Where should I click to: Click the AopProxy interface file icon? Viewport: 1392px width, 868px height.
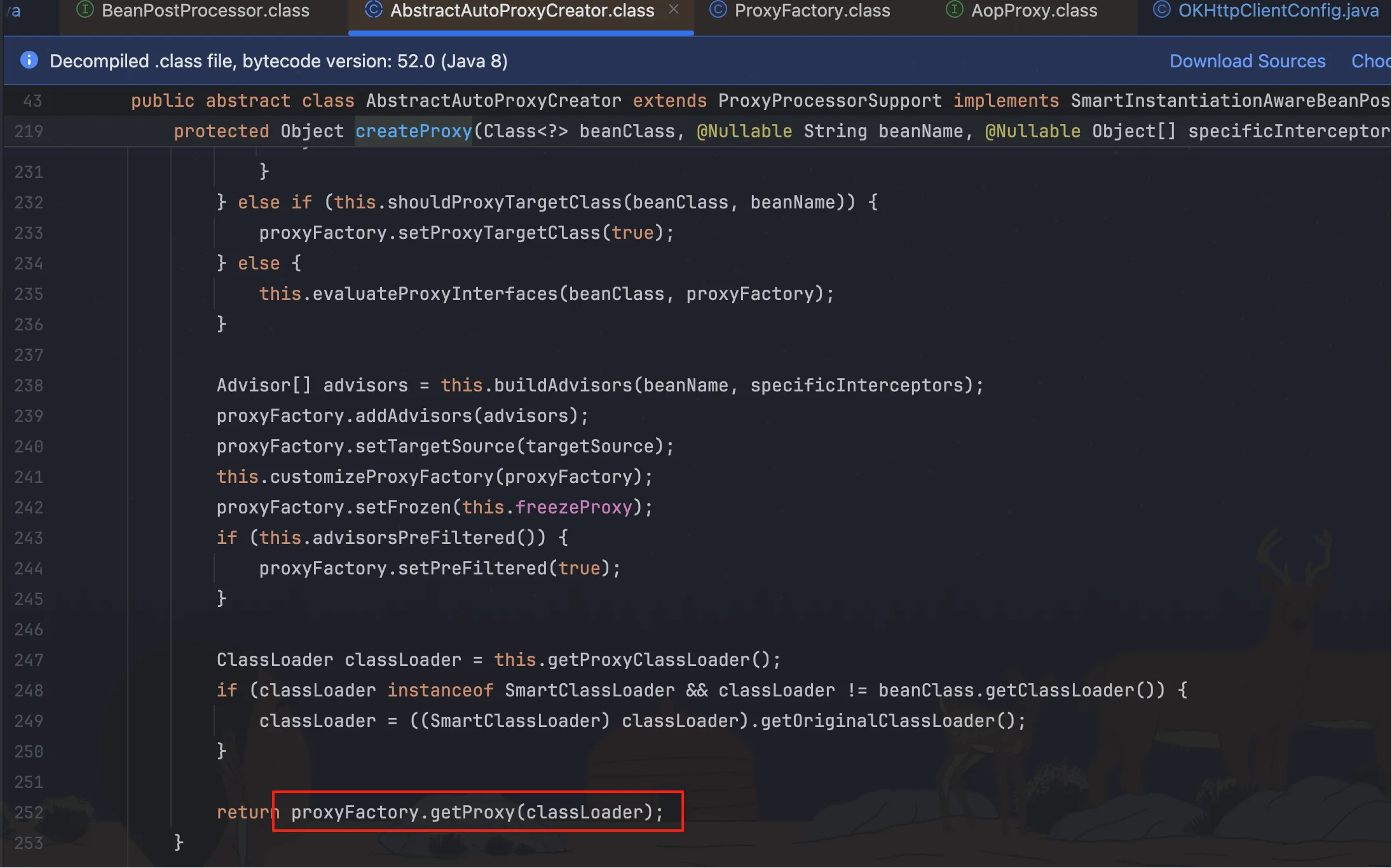pyautogui.click(x=954, y=10)
